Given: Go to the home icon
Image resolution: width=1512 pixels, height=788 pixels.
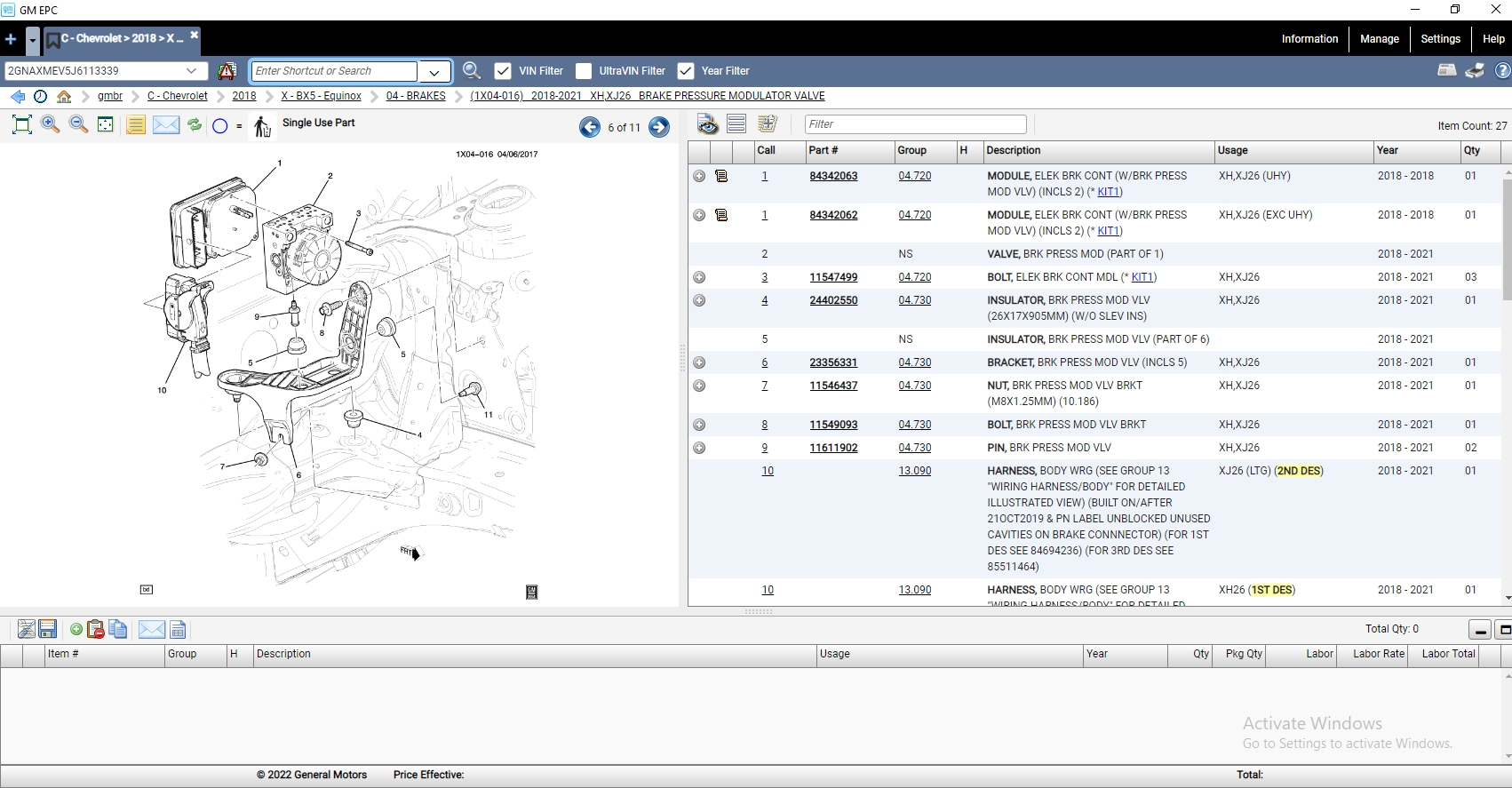Looking at the screenshot, I should click(x=64, y=96).
